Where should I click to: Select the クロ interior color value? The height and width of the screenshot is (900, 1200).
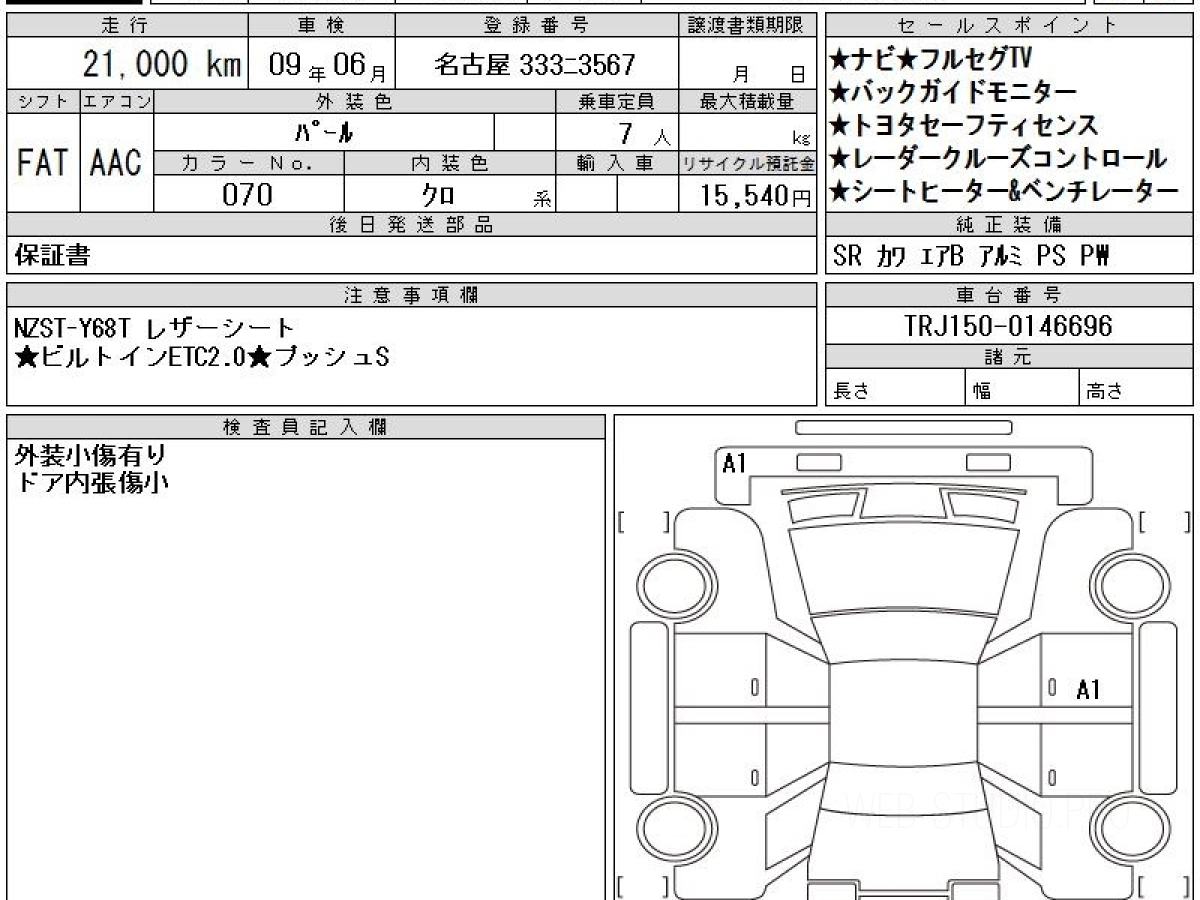point(438,195)
